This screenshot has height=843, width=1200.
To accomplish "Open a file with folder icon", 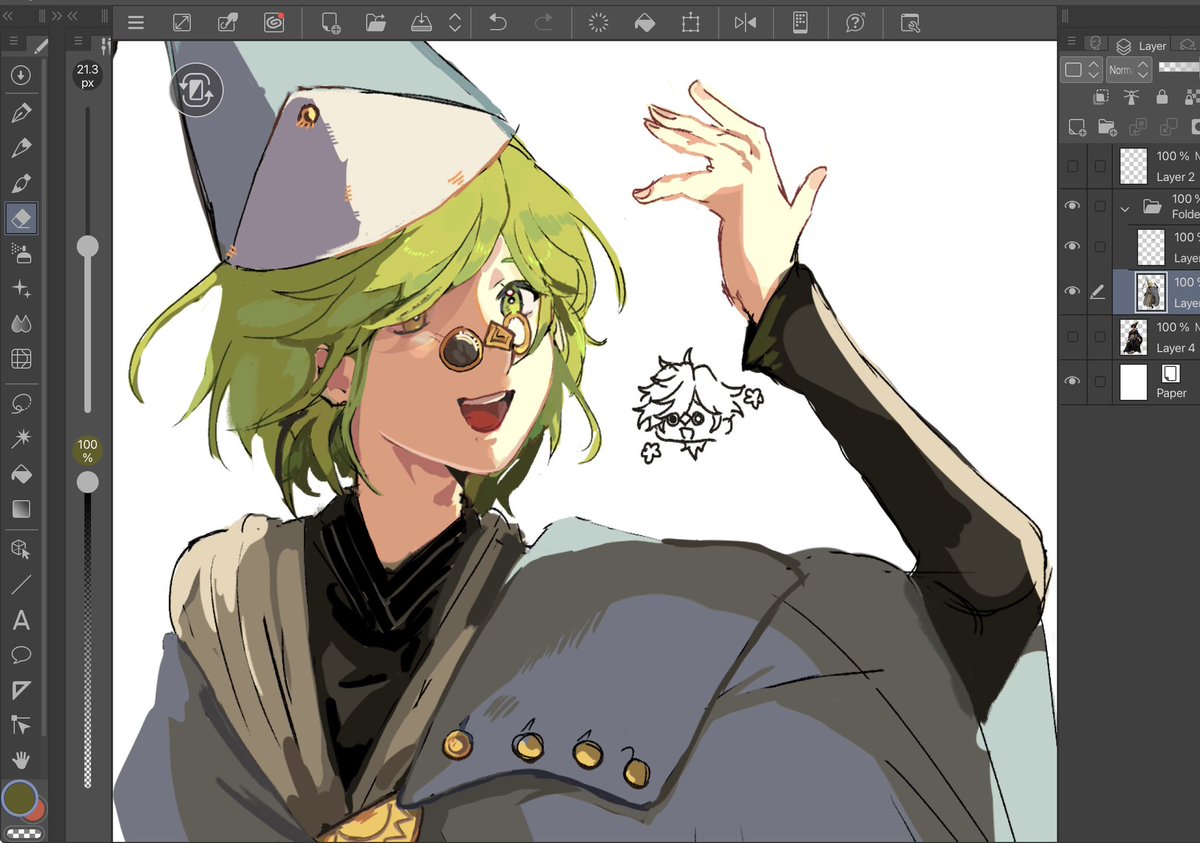I will click(376, 23).
